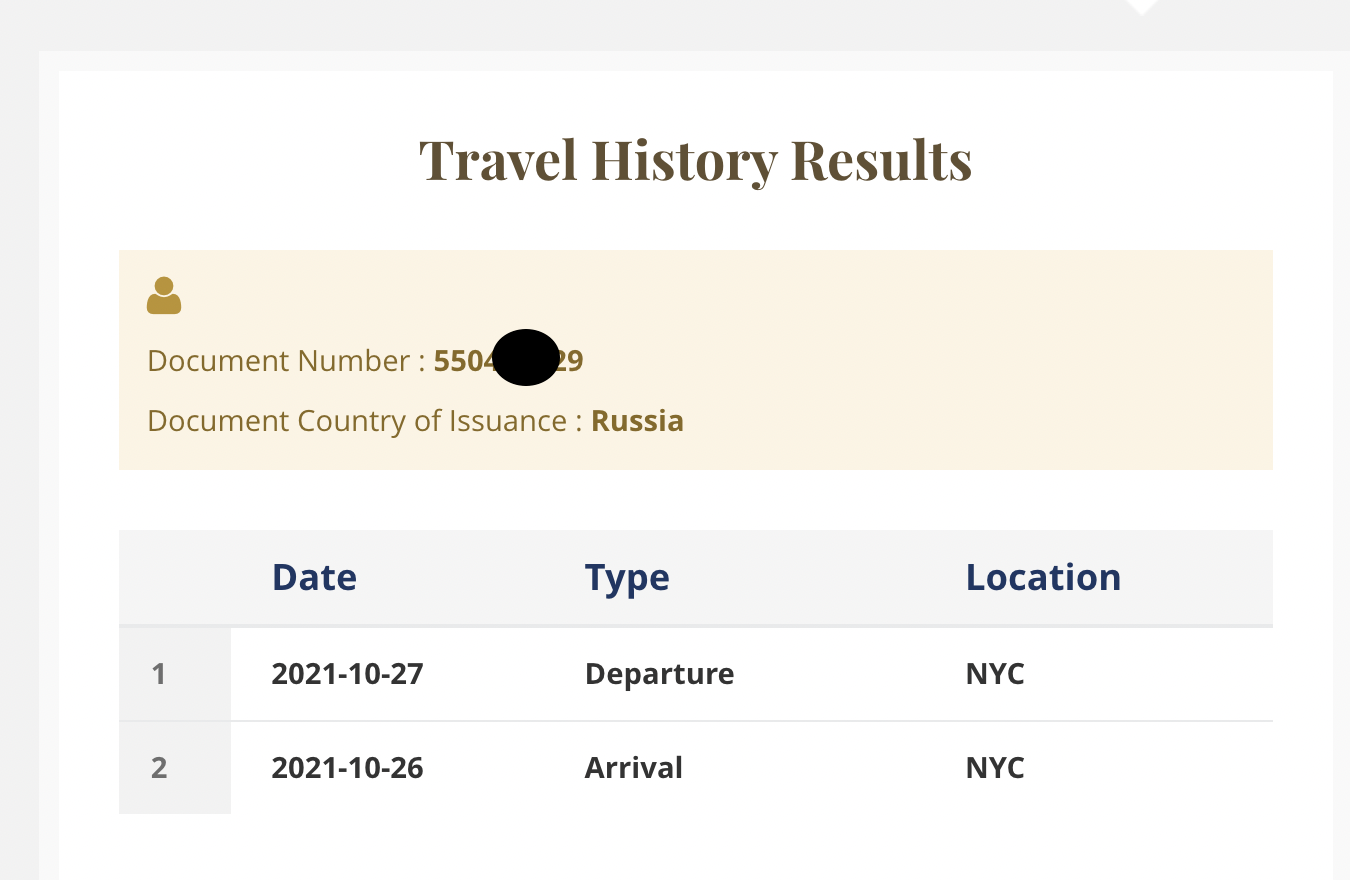Click the 2021-10-26 date cell
Screen dimensions: 1350x880
pos(348,768)
